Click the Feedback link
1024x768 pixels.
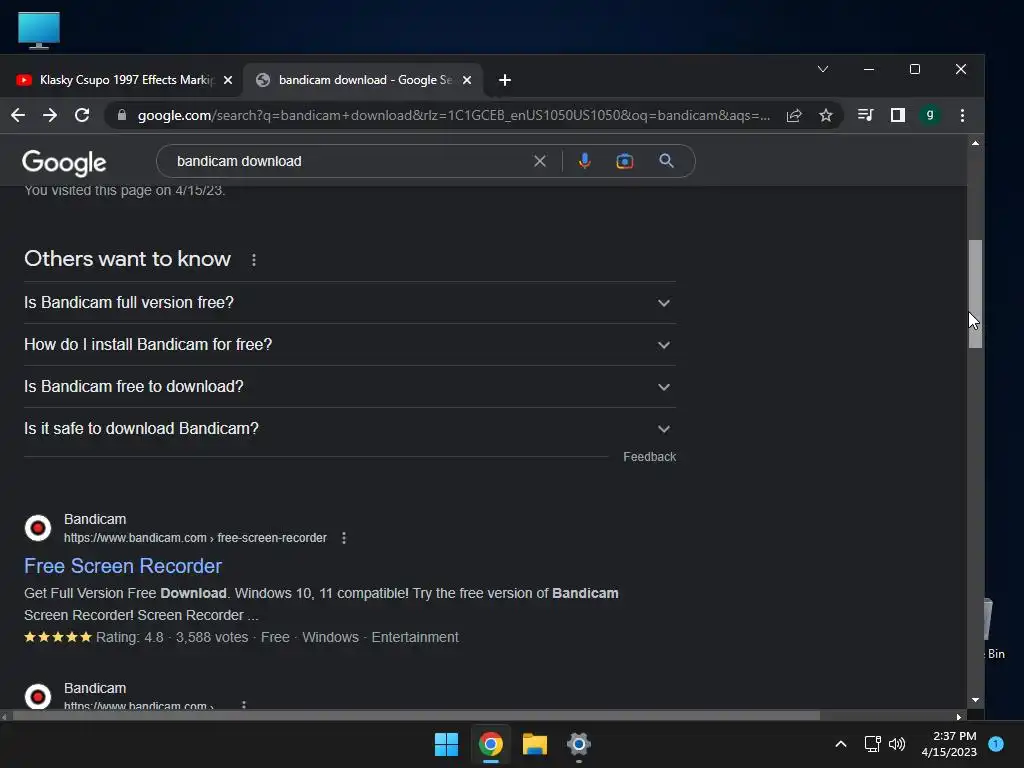coord(649,457)
